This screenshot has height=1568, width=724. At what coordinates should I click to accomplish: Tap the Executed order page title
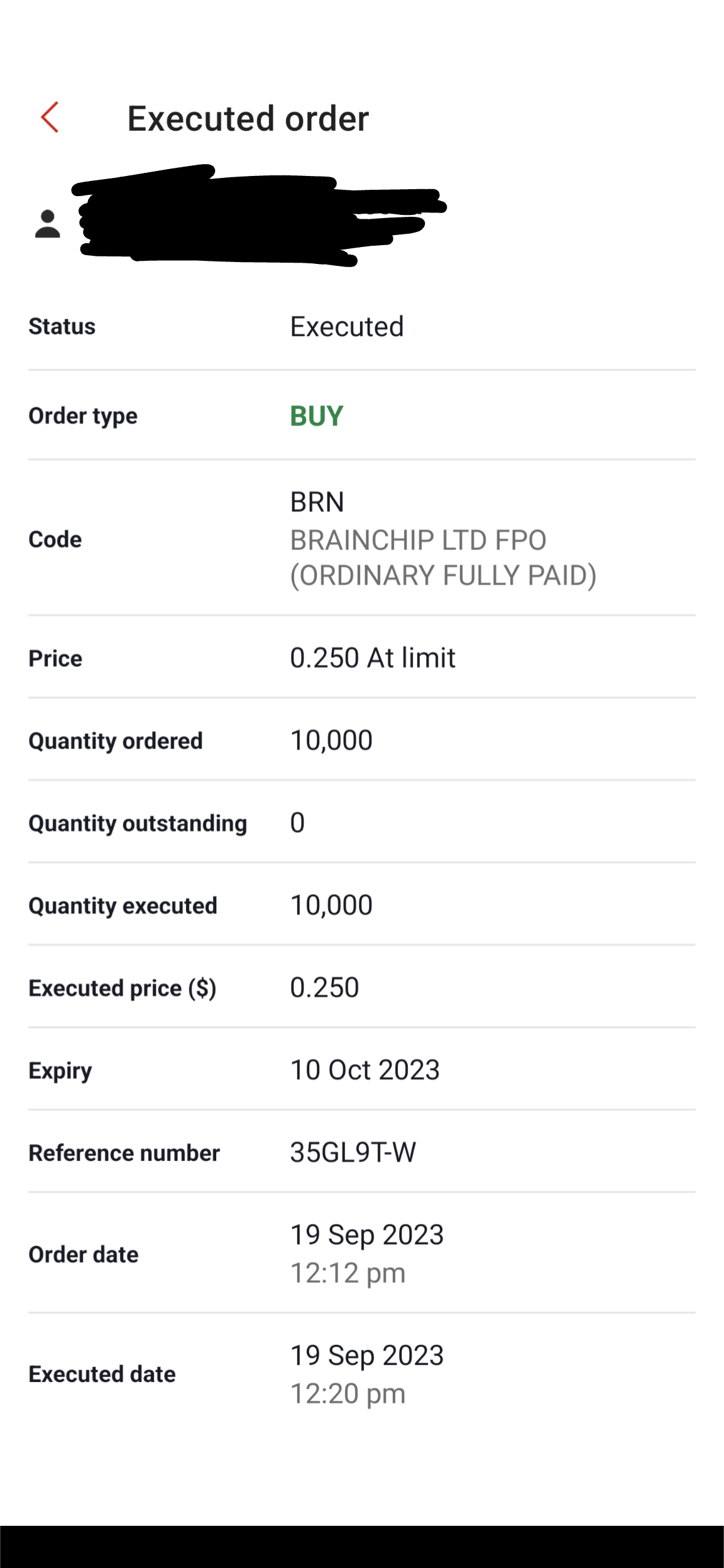pos(248,118)
